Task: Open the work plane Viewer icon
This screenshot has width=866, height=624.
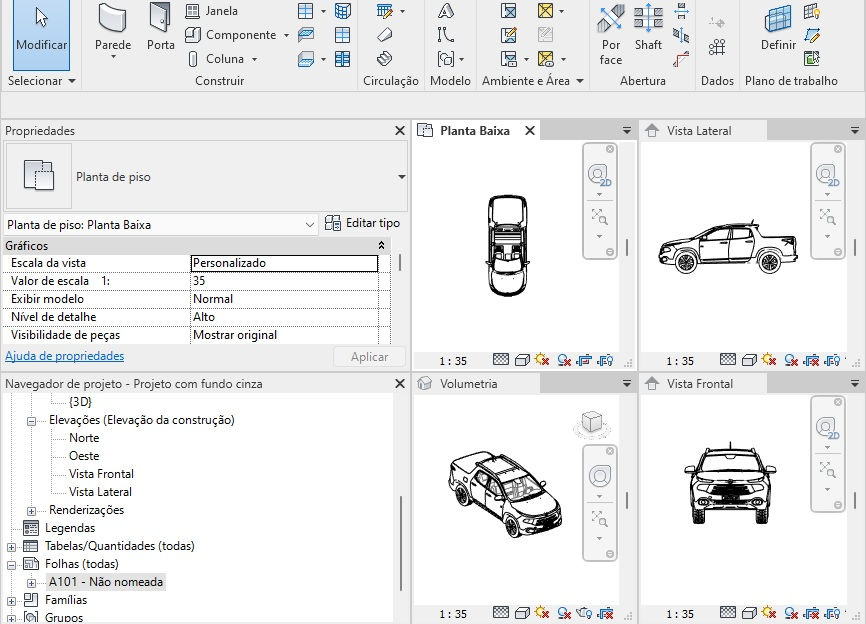Action: 812,59
